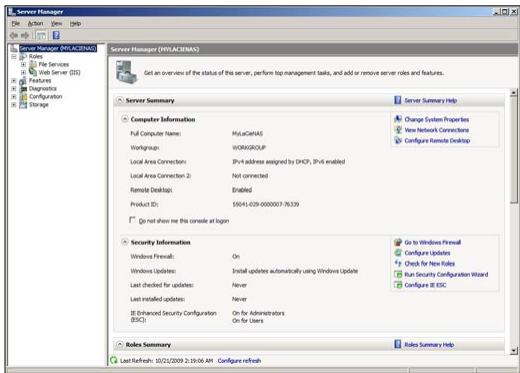Expand the Features tree node

click(14, 80)
